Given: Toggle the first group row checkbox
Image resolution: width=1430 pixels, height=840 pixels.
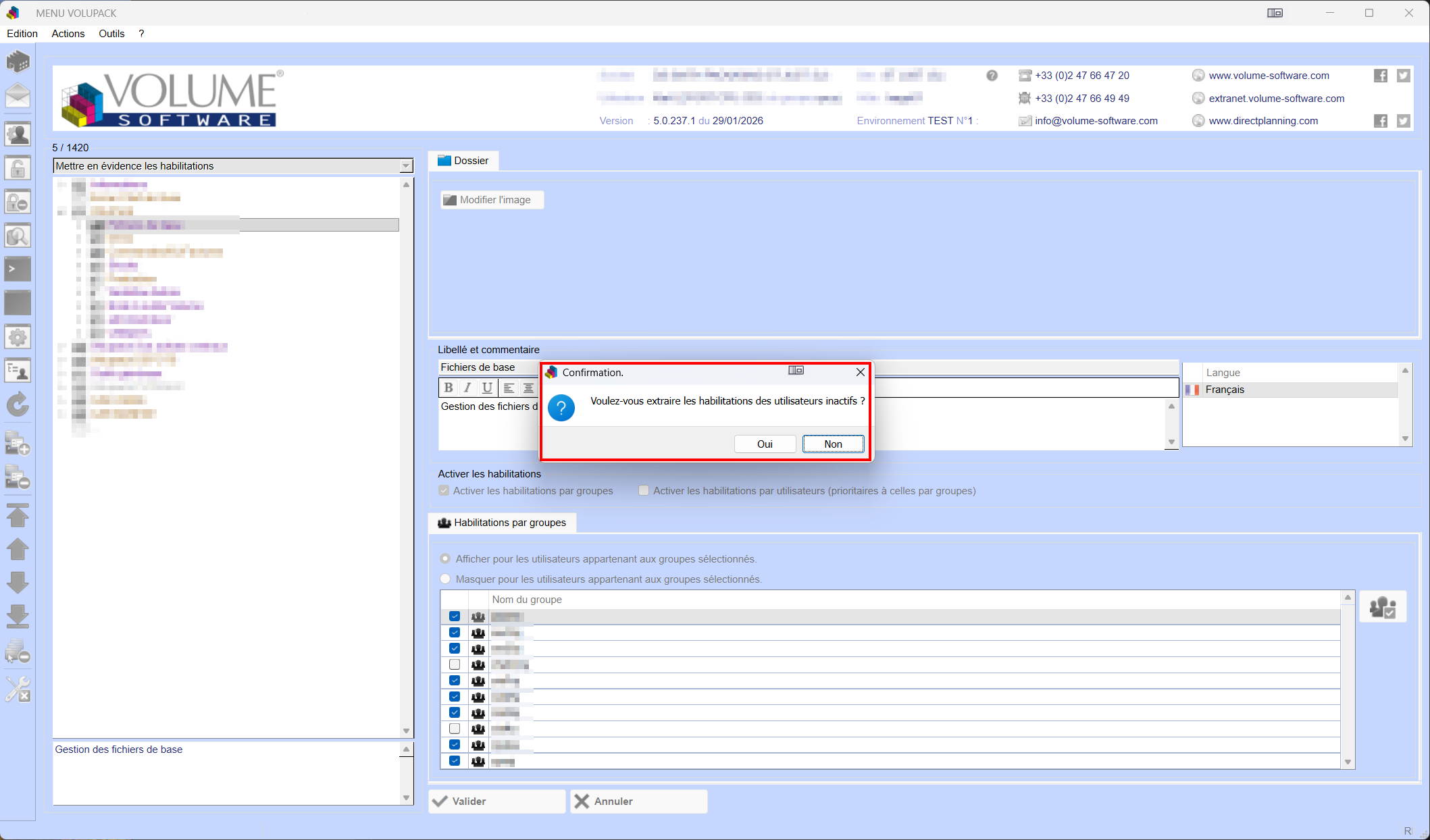Looking at the screenshot, I should click(x=455, y=616).
